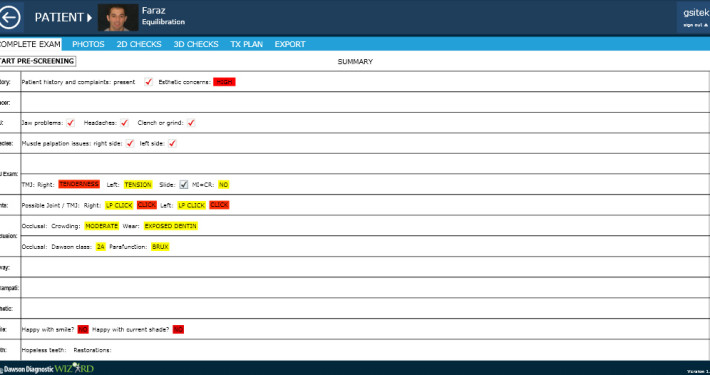
Task: Toggle the Slide checkbox
Action: 183,184
